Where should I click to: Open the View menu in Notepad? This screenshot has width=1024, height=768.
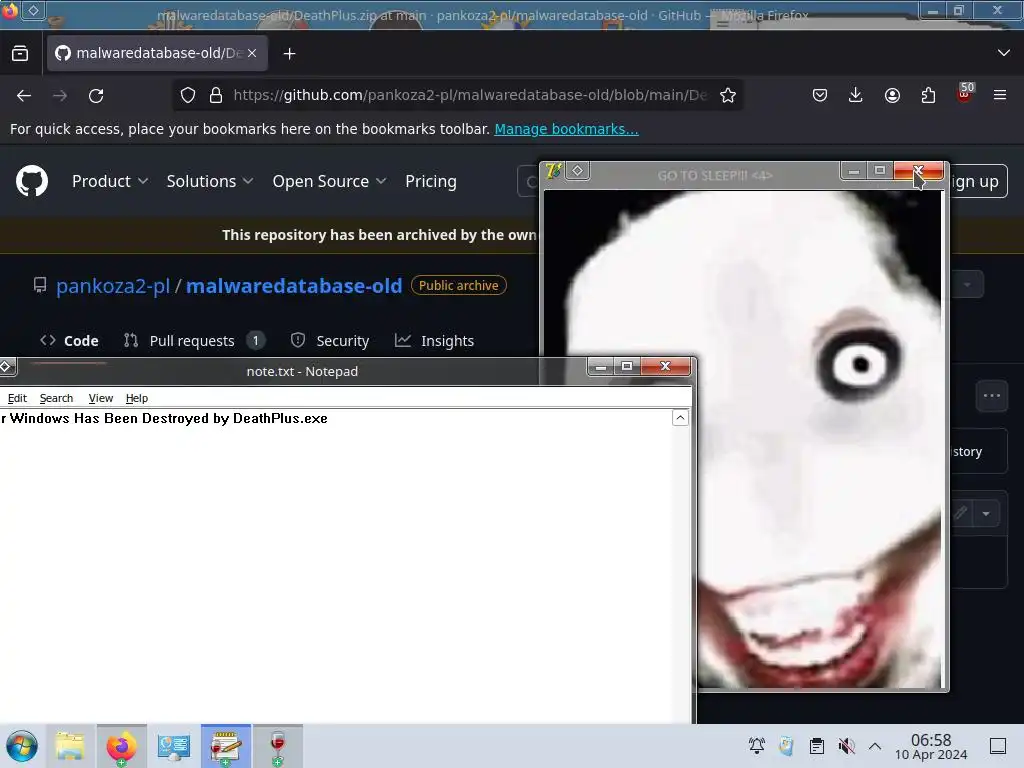click(101, 398)
